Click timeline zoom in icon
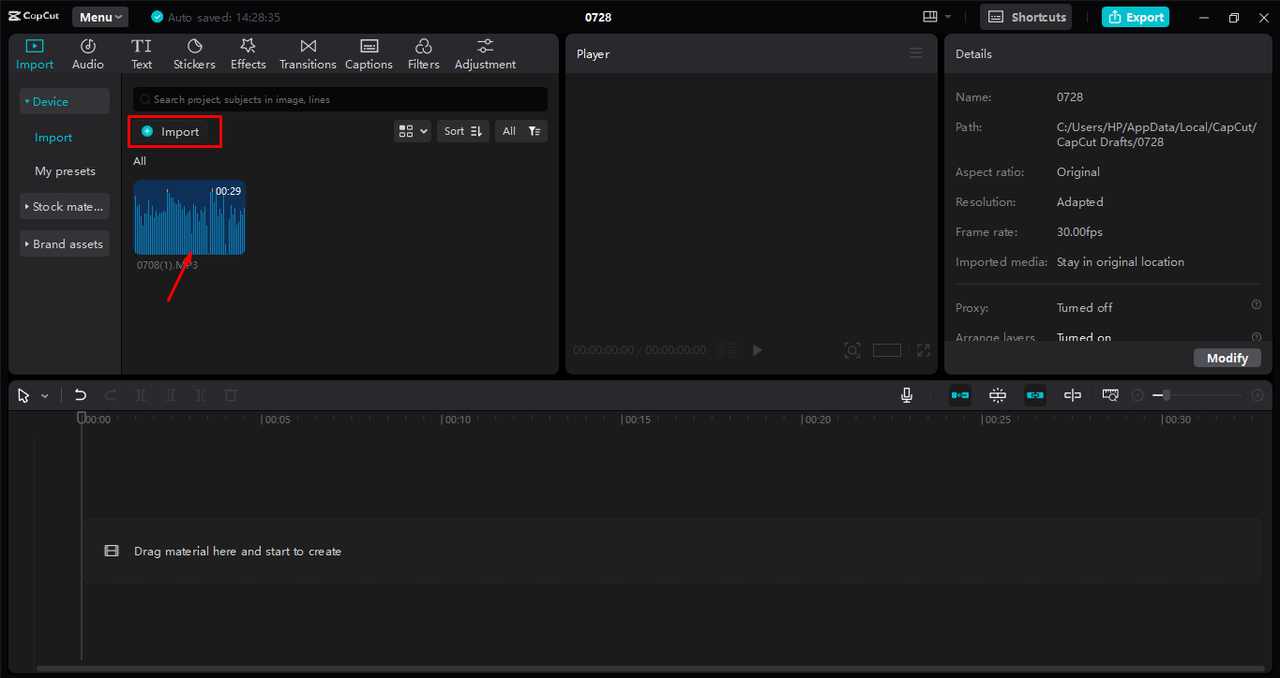This screenshot has height=678, width=1280. 1257,395
